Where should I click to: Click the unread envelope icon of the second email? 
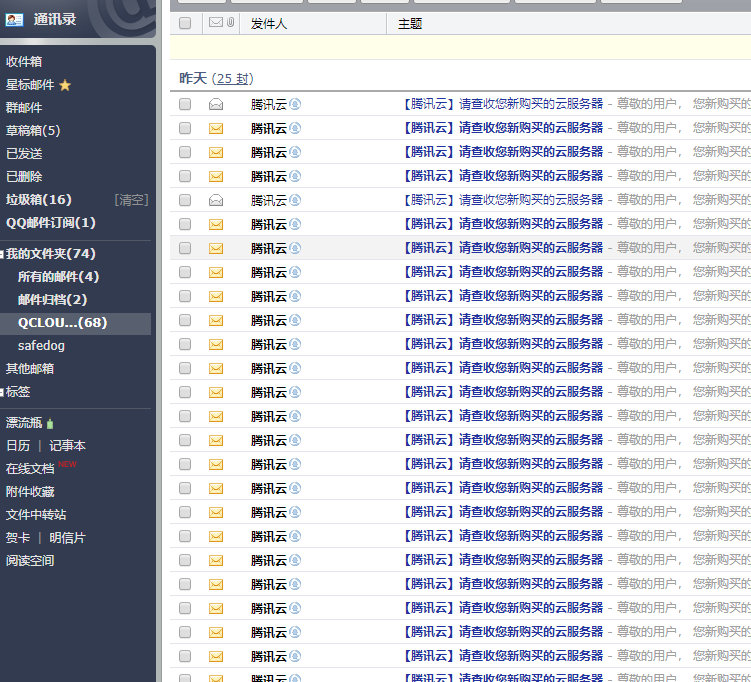pyautogui.click(x=215, y=128)
